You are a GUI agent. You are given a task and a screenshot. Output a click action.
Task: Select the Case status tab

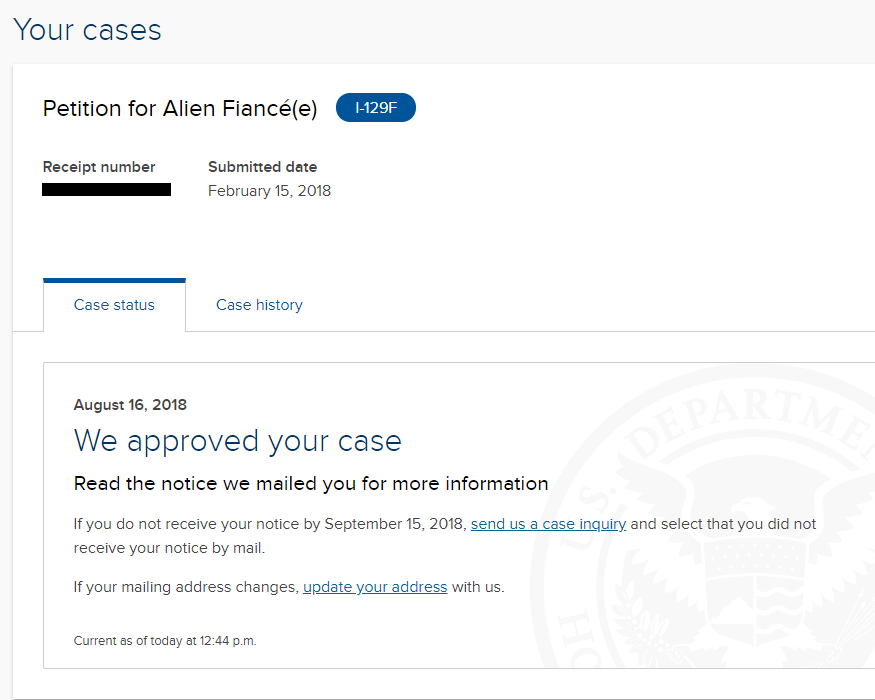[x=114, y=305]
